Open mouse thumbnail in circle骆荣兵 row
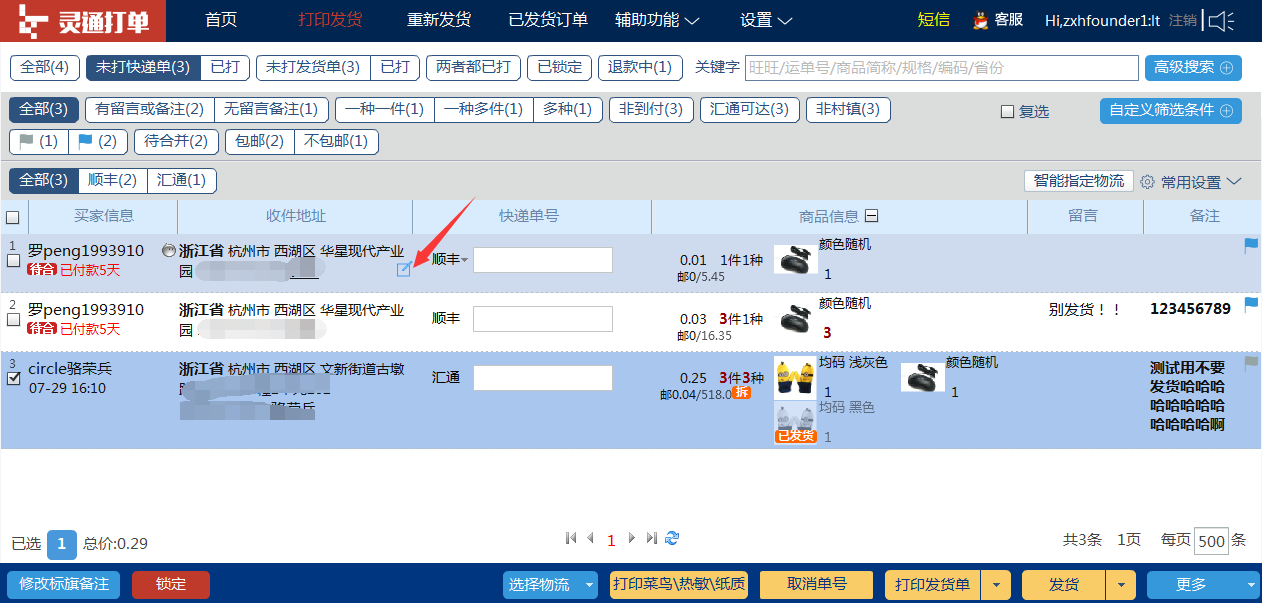Image resolution: width=1262 pixels, height=603 pixels. click(x=922, y=377)
